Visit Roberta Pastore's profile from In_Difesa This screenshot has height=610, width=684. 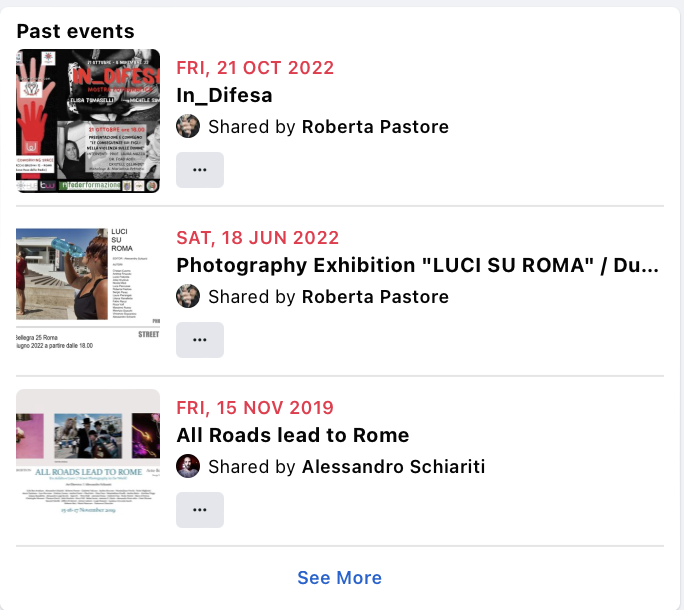(x=375, y=127)
